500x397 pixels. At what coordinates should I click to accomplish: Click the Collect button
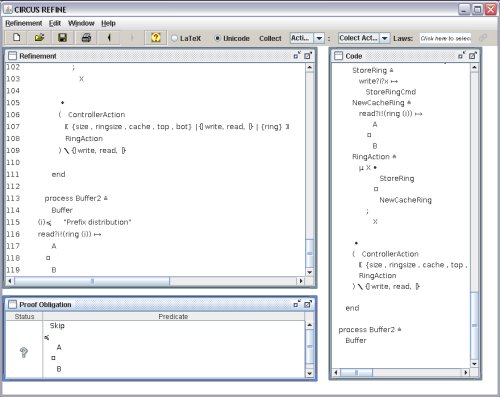pos(270,38)
